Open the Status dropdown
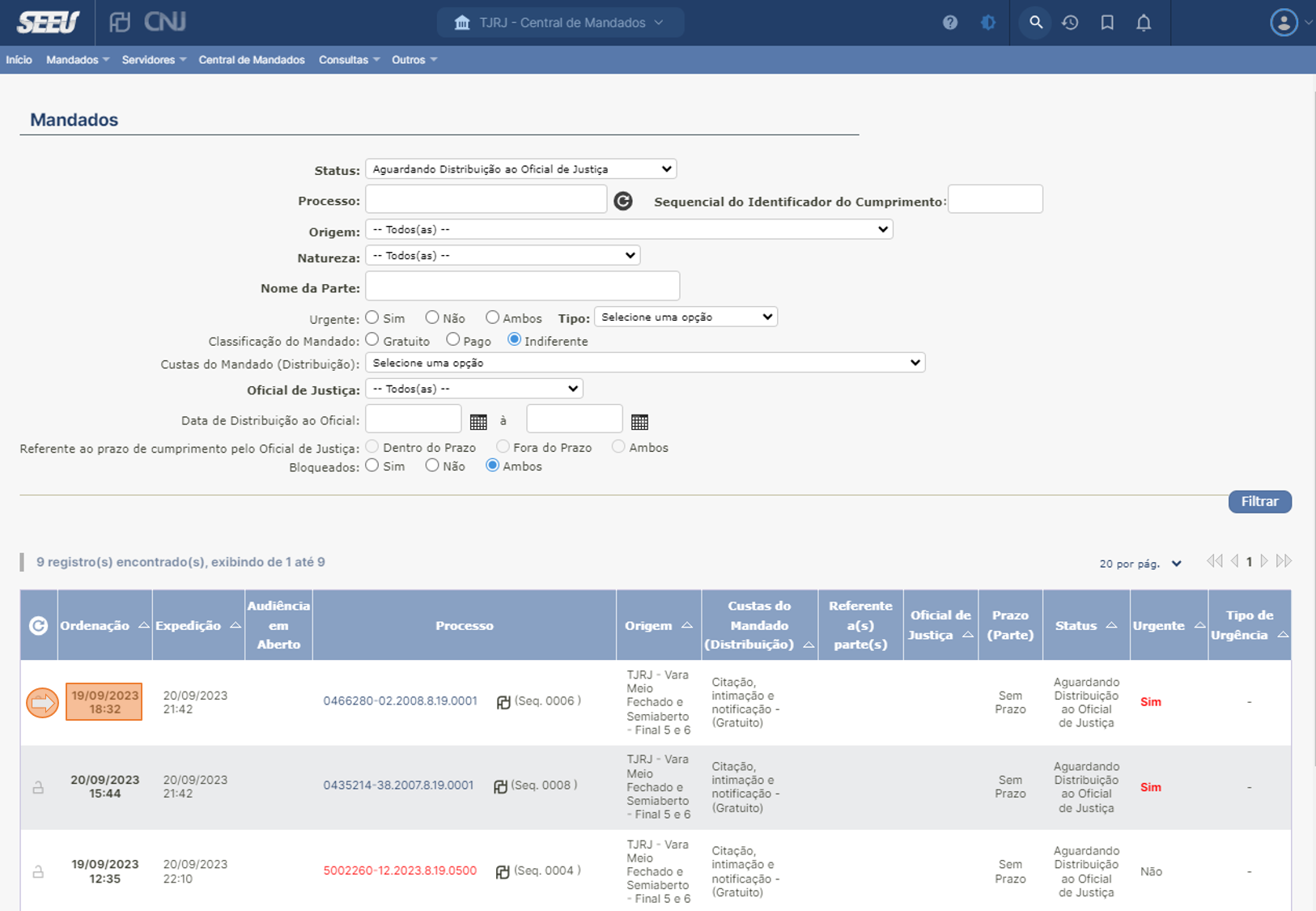Screen dimensions: 1316x911 pyautogui.click(x=521, y=169)
